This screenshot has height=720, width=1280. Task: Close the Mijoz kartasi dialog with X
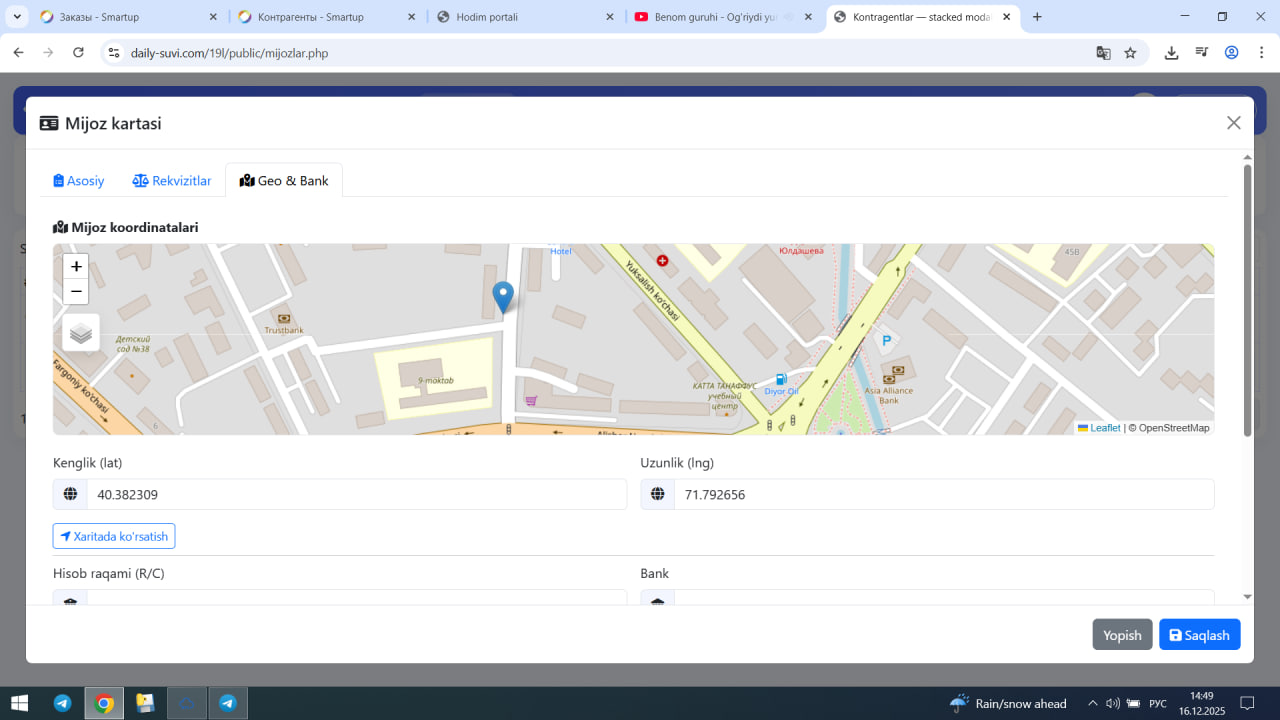pos(1233,123)
